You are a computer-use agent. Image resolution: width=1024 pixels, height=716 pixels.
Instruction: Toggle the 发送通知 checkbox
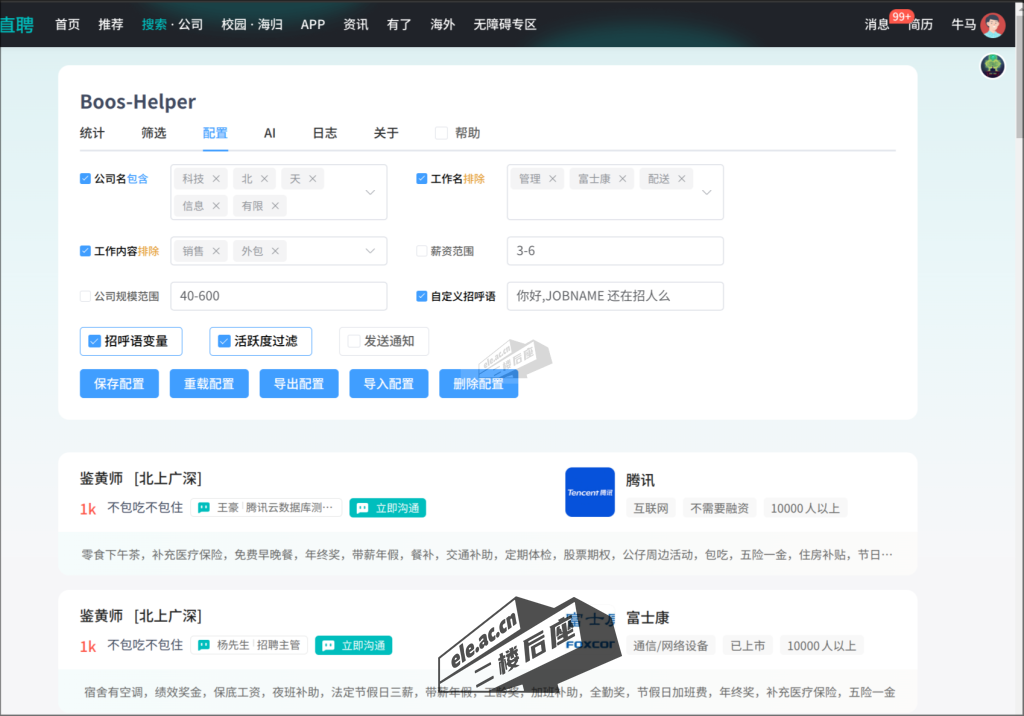(x=354, y=341)
